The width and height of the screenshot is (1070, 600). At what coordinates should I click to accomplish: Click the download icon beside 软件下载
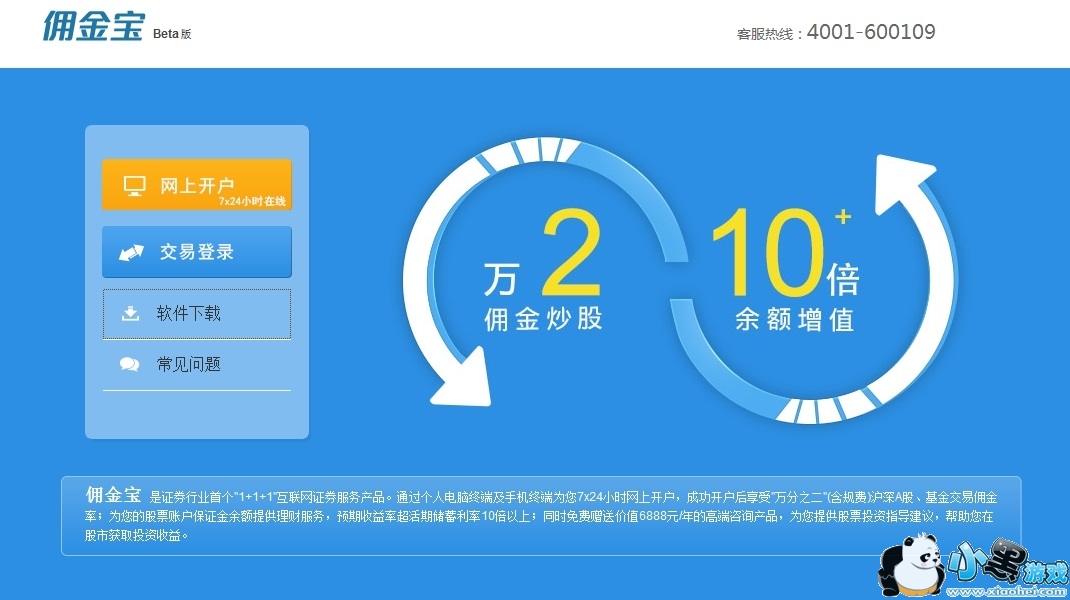pos(130,313)
